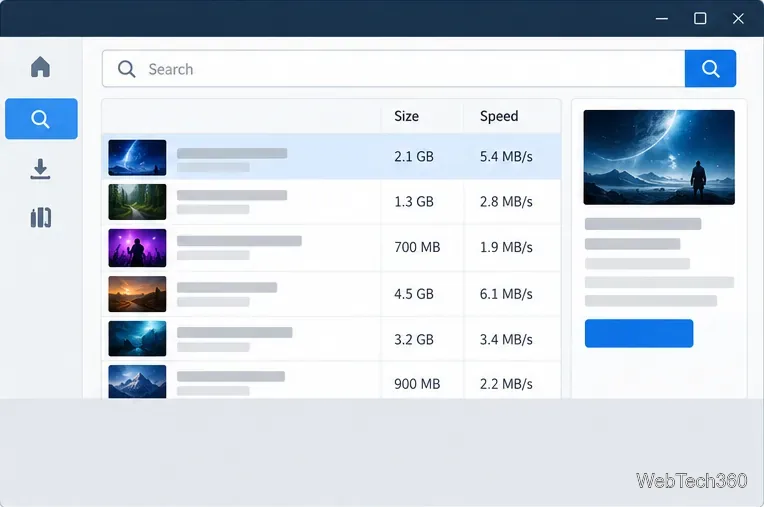The height and width of the screenshot is (507, 764).
Task: Open the Downloads section in sidebar
Action: (x=40, y=169)
